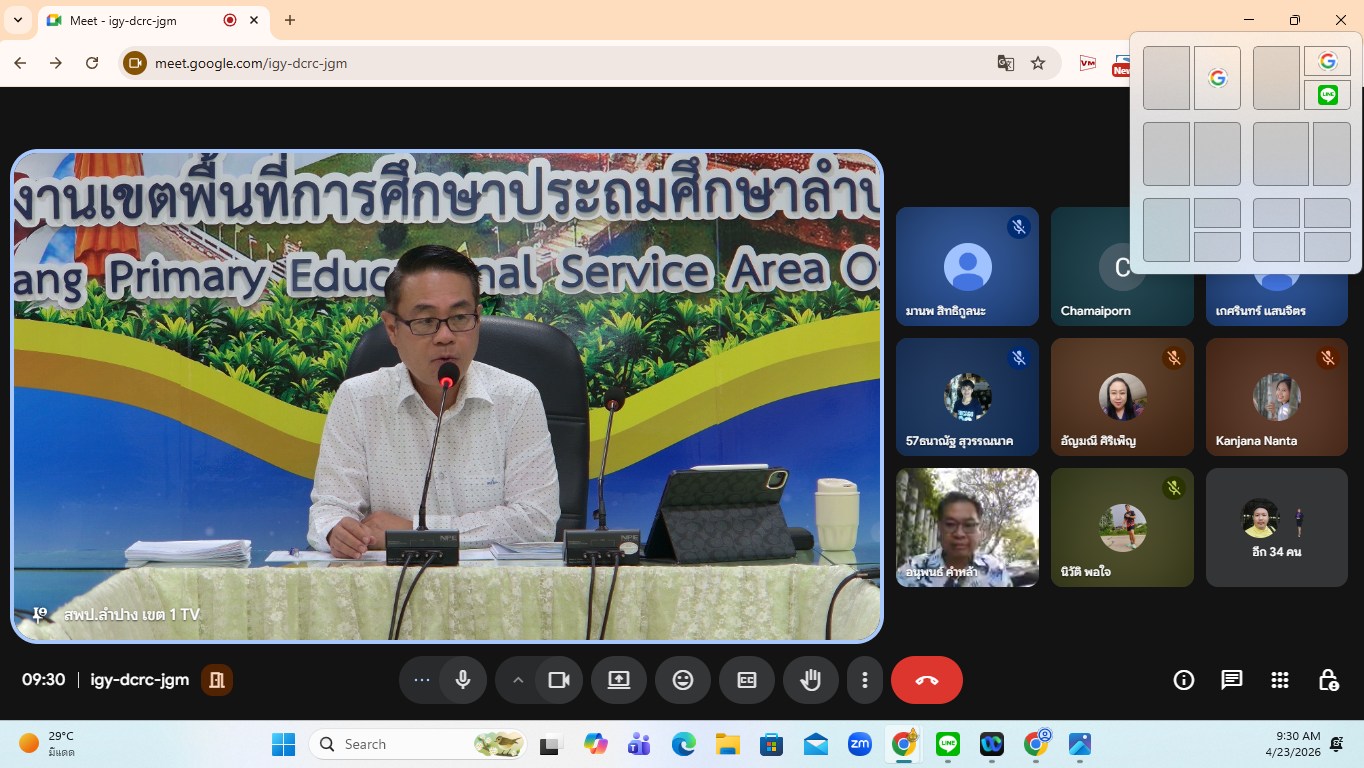Image resolution: width=1364 pixels, height=768 pixels.
Task: Open the Activities grid panel
Action: click(x=1279, y=680)
